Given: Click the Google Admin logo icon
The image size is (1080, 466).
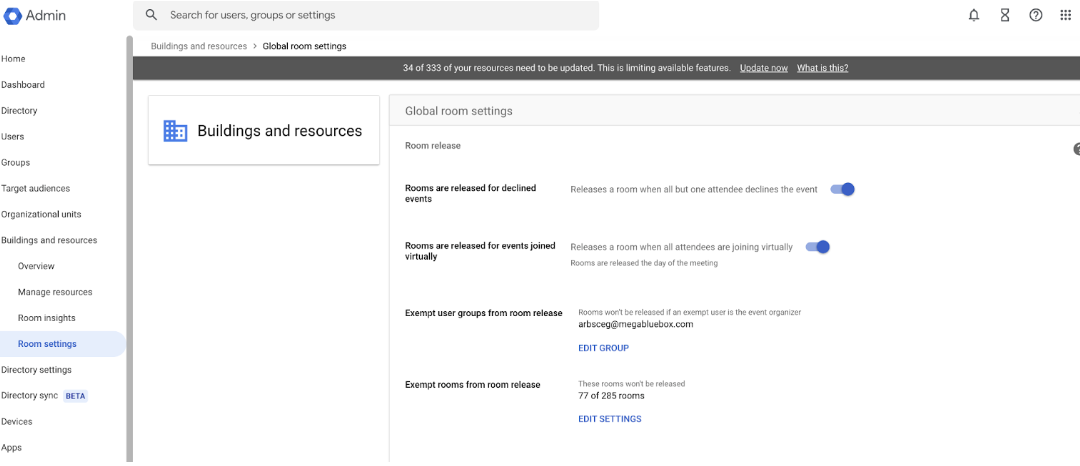Looking at the screenshot, I should tap(12, 15).
